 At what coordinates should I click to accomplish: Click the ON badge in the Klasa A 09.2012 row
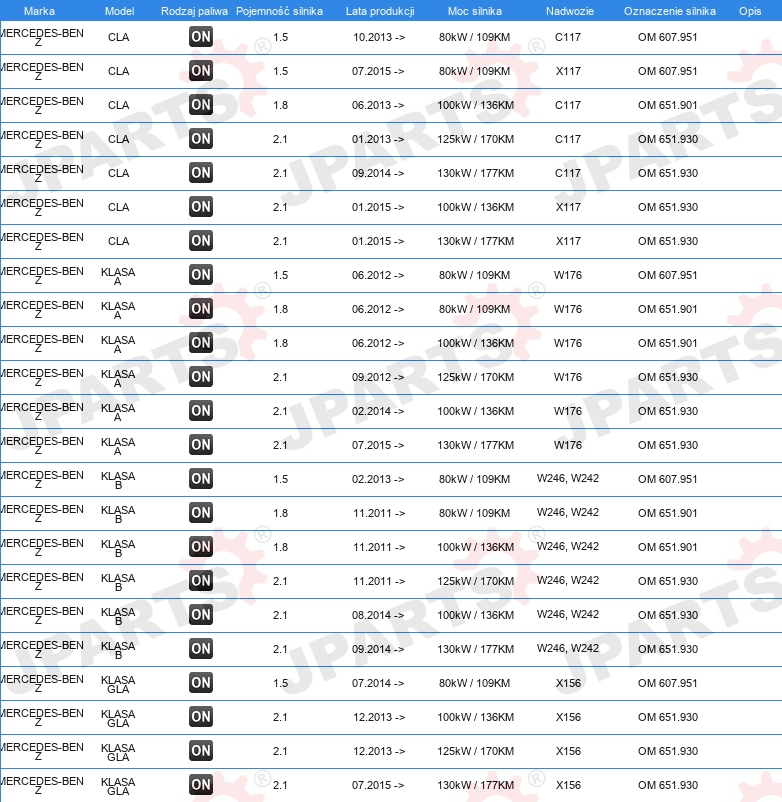(200, 377)
